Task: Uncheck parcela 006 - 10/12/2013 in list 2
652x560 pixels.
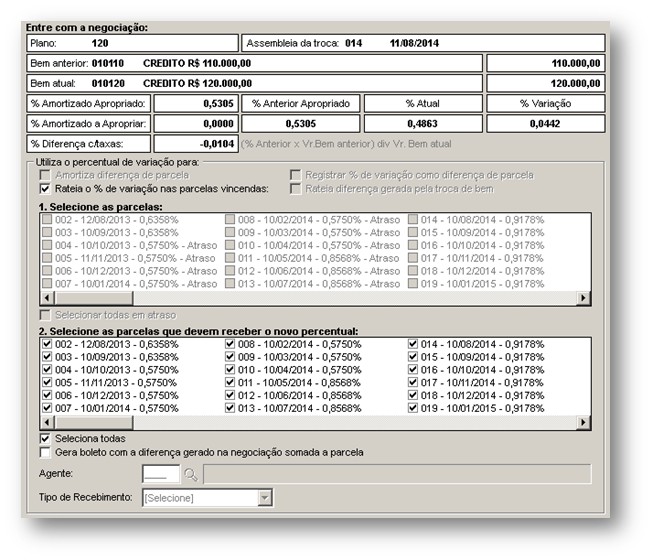Action: point(47,395)
